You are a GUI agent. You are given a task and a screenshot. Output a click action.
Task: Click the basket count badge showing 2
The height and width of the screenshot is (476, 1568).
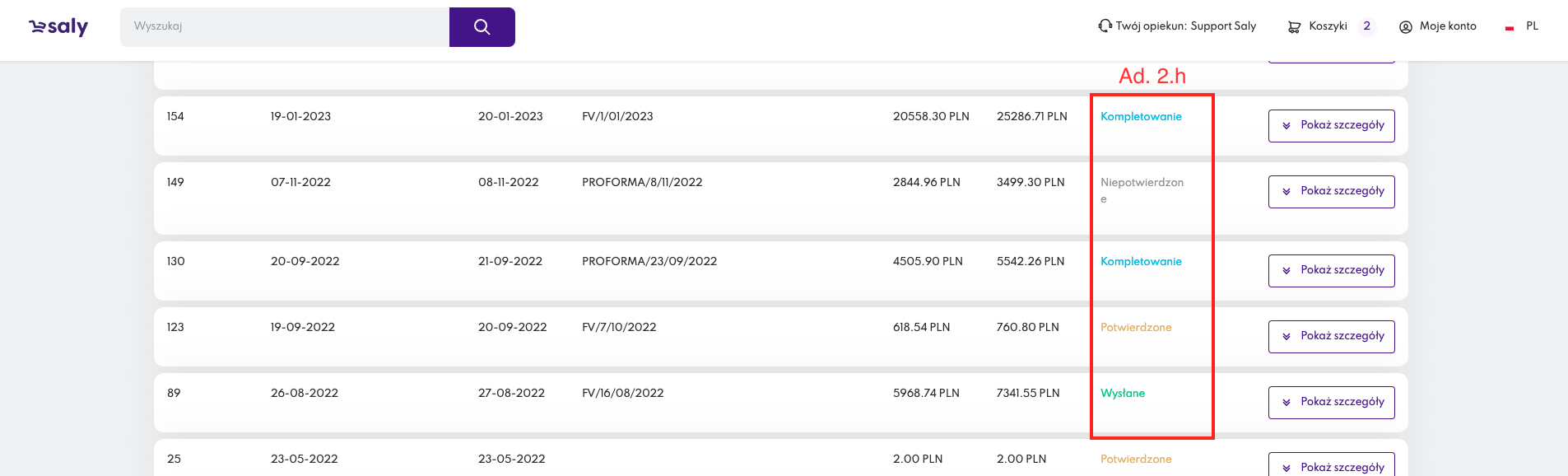1366,26
